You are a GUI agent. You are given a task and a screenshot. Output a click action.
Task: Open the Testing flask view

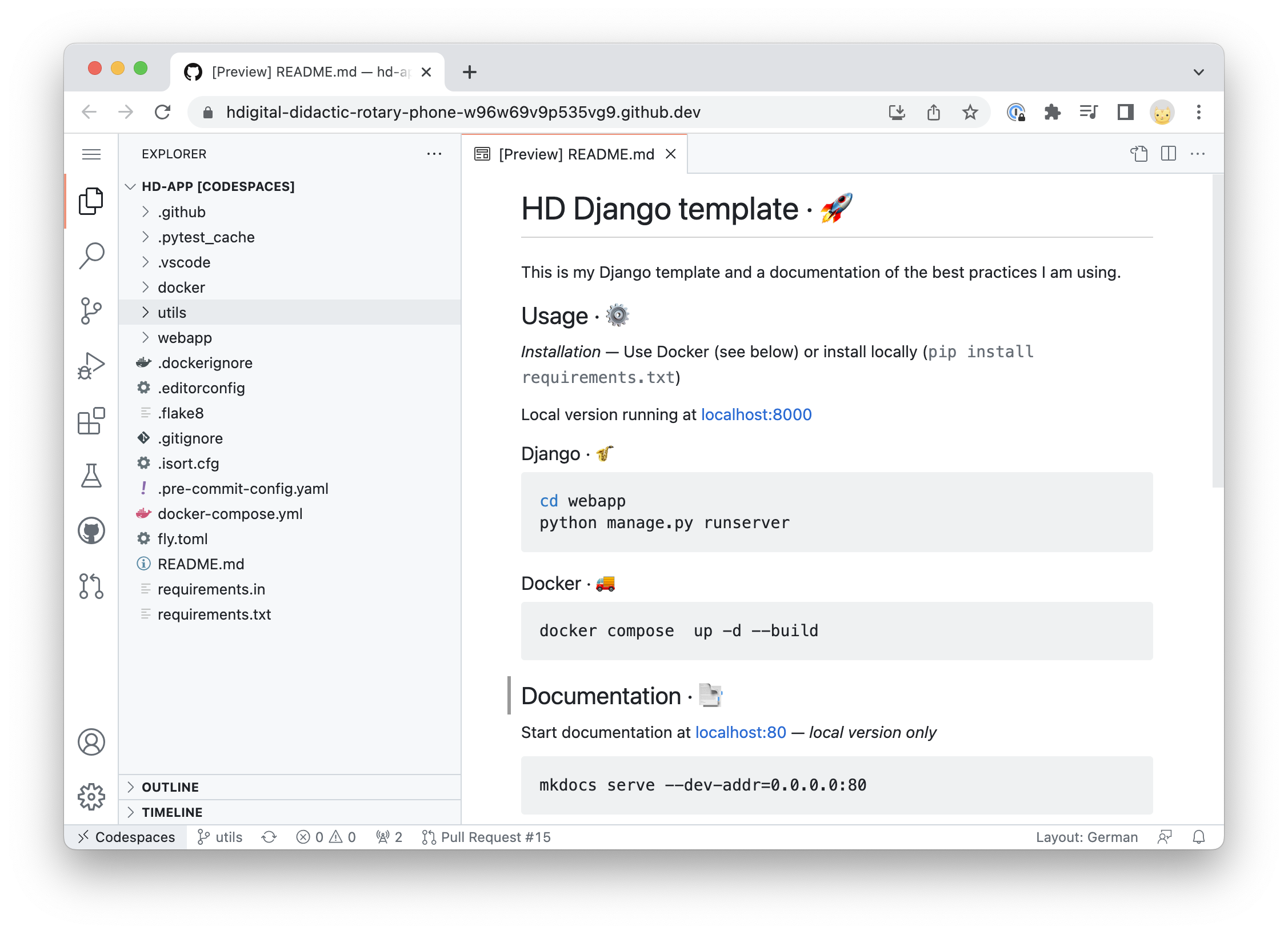click(x=91, y=476)
